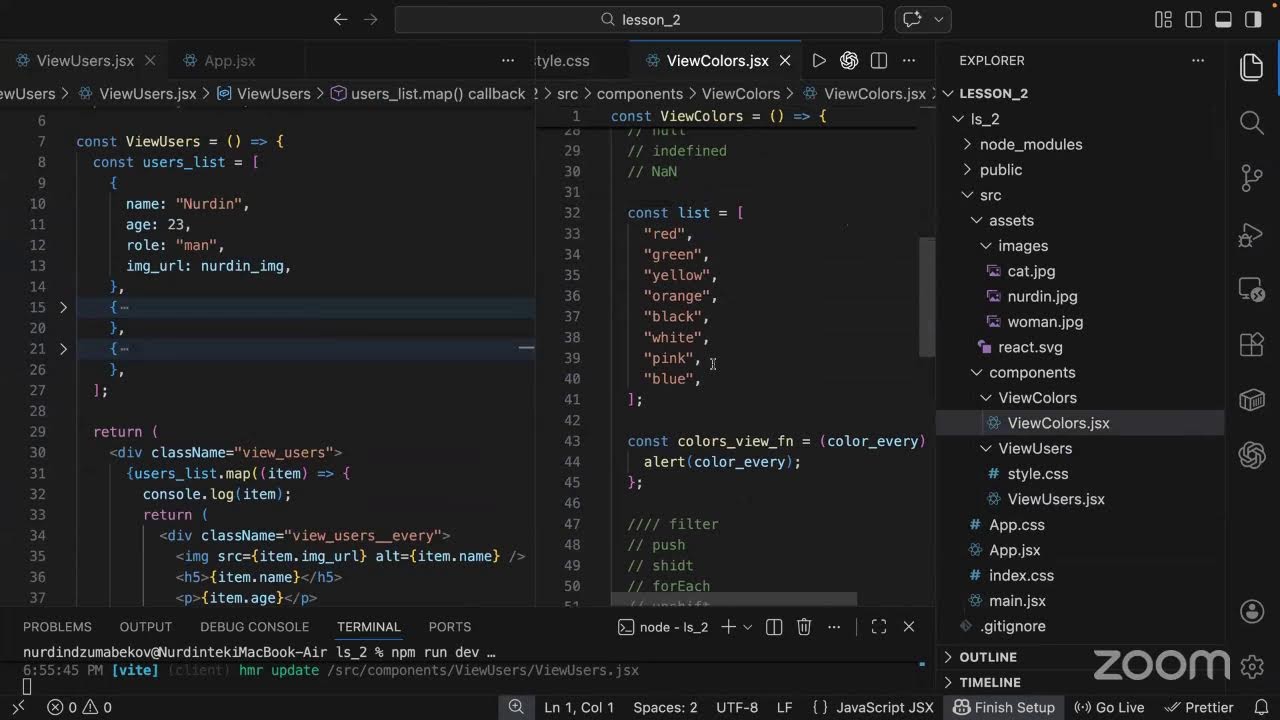This screenshot has width=1280, height=720.
Task: Open woman.jpg in the explorer
Action: 1045,322
